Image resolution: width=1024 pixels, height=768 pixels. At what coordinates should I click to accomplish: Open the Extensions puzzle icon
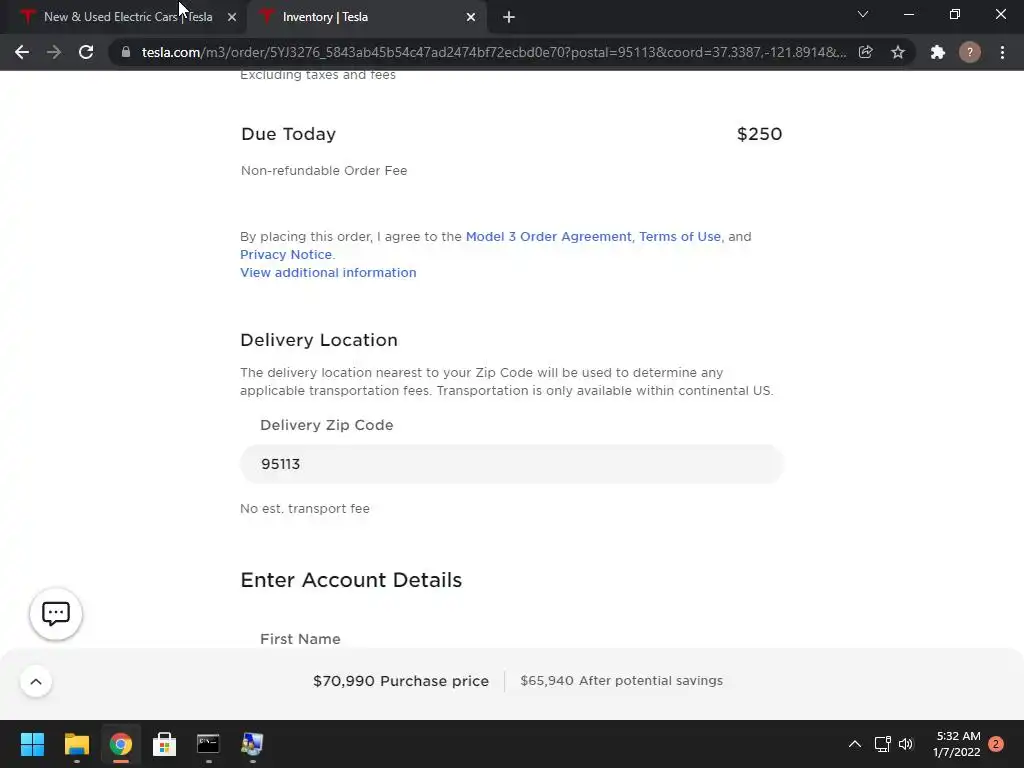click(938, 52)
